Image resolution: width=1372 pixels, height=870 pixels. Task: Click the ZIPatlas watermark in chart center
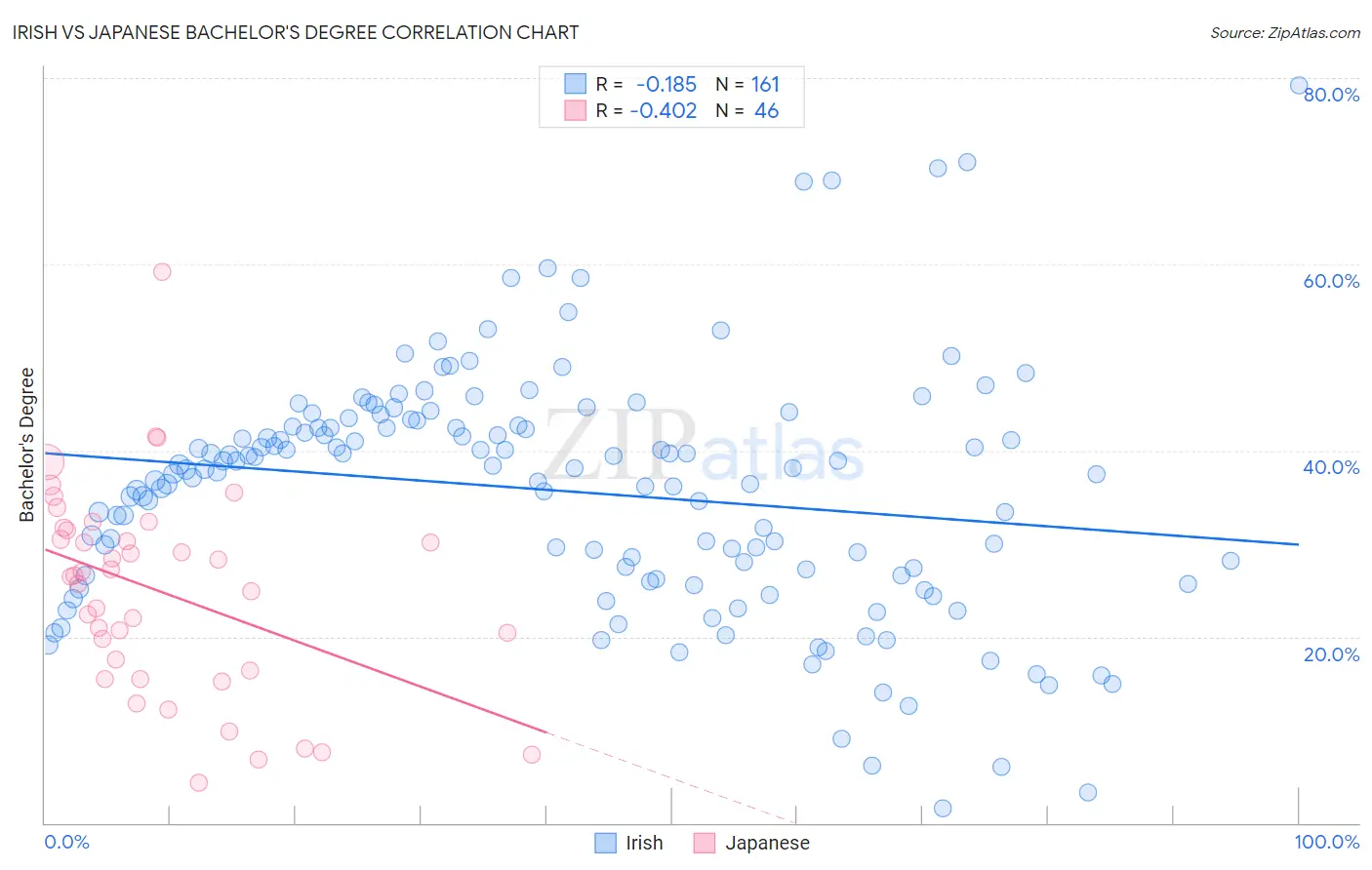pos(703,446)
